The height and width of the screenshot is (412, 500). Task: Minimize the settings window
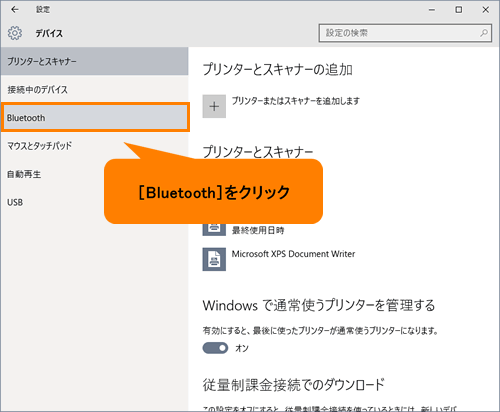[x=432, y=10]
